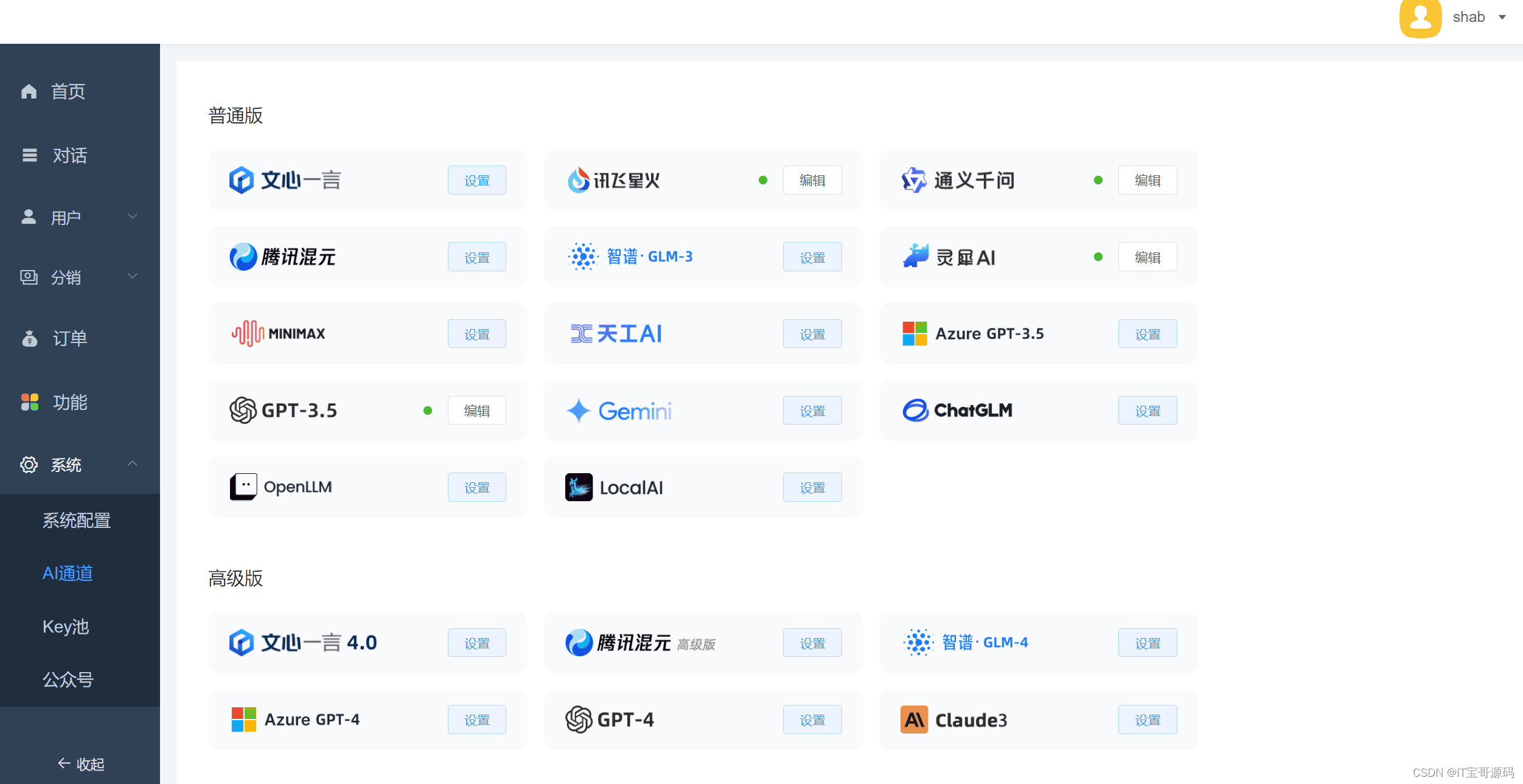Click the Azure GPT-4 Microsoft logo
The width and height of the screenshot is (1523, 784).
243,720
